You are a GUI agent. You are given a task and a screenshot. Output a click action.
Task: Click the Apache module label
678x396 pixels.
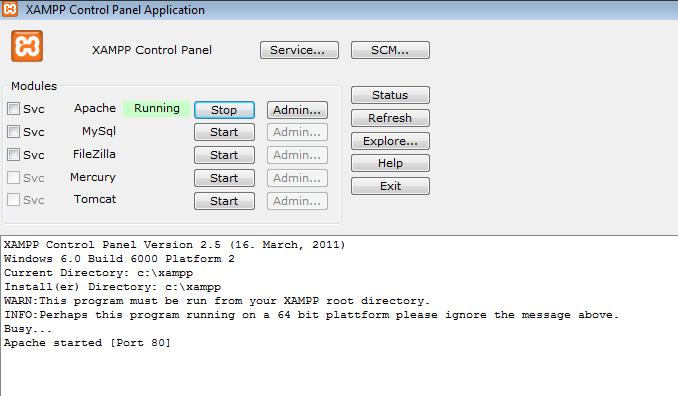(95, 108)
